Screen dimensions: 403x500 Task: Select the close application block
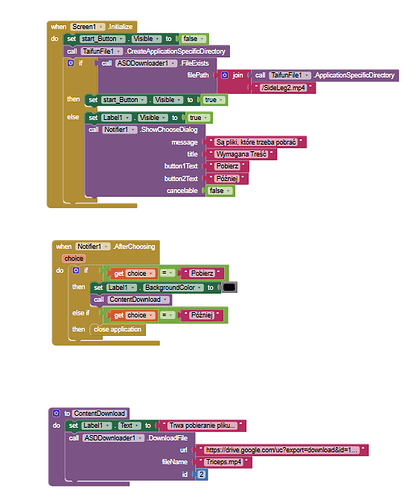(x=117, y=329)
